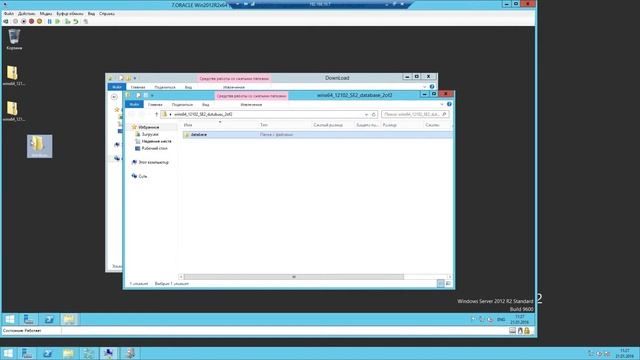640x360 pixels.
Task: Open the Медиа menu in the VM window
Action: click(46, 13)
